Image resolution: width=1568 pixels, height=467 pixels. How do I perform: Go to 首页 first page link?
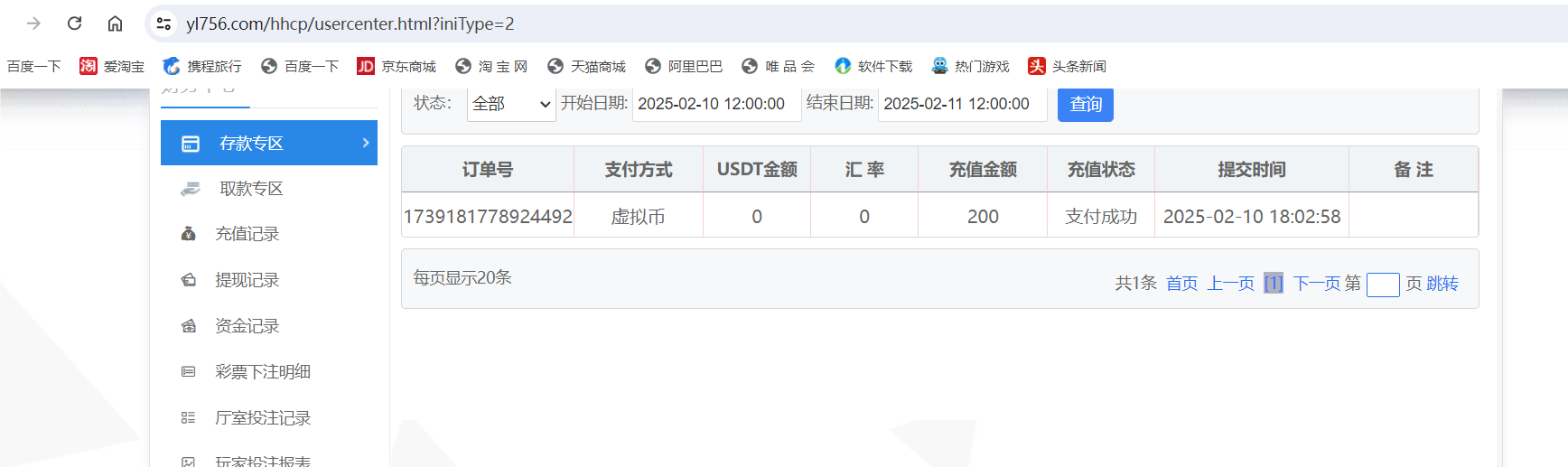(x=1181, y=284)
